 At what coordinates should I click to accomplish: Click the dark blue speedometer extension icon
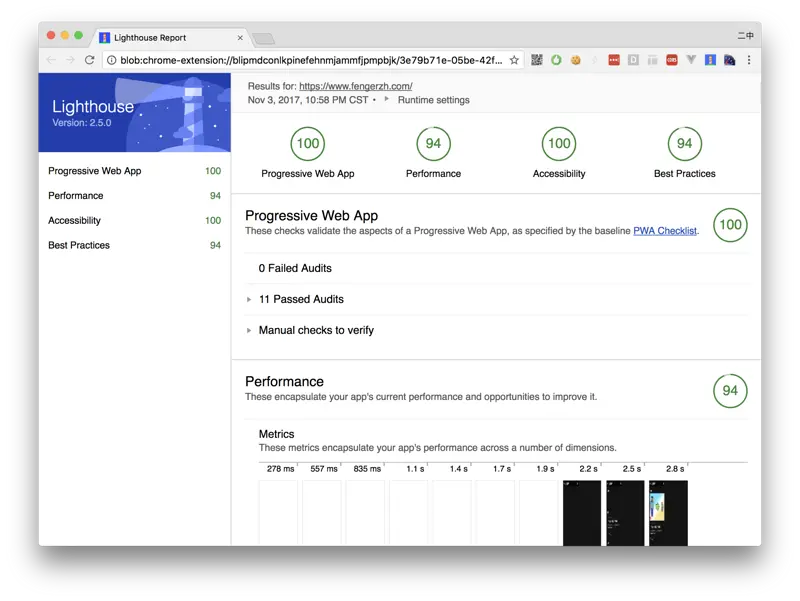[730, 60]
